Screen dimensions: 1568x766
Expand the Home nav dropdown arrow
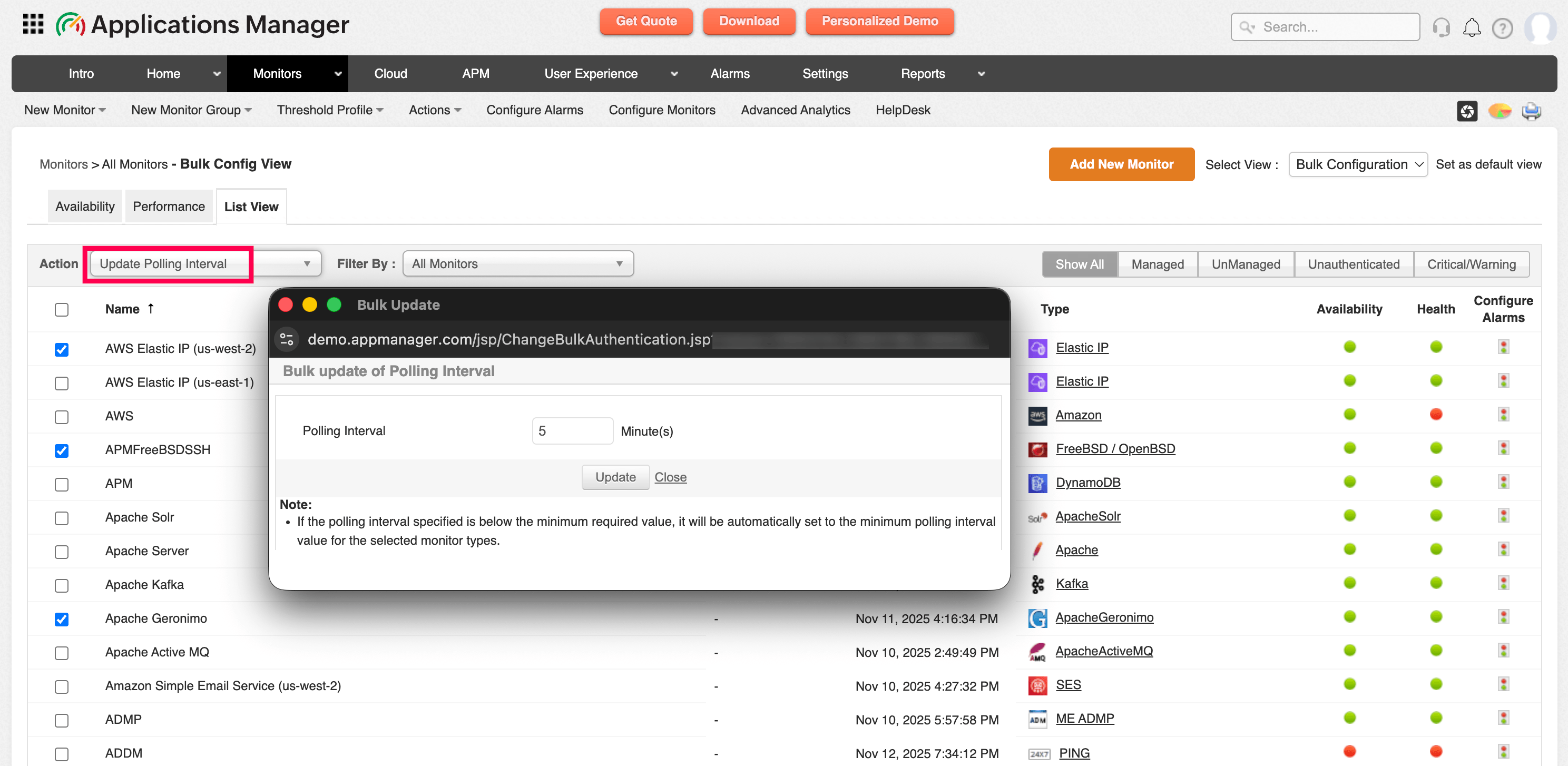[x=216, y=74]
